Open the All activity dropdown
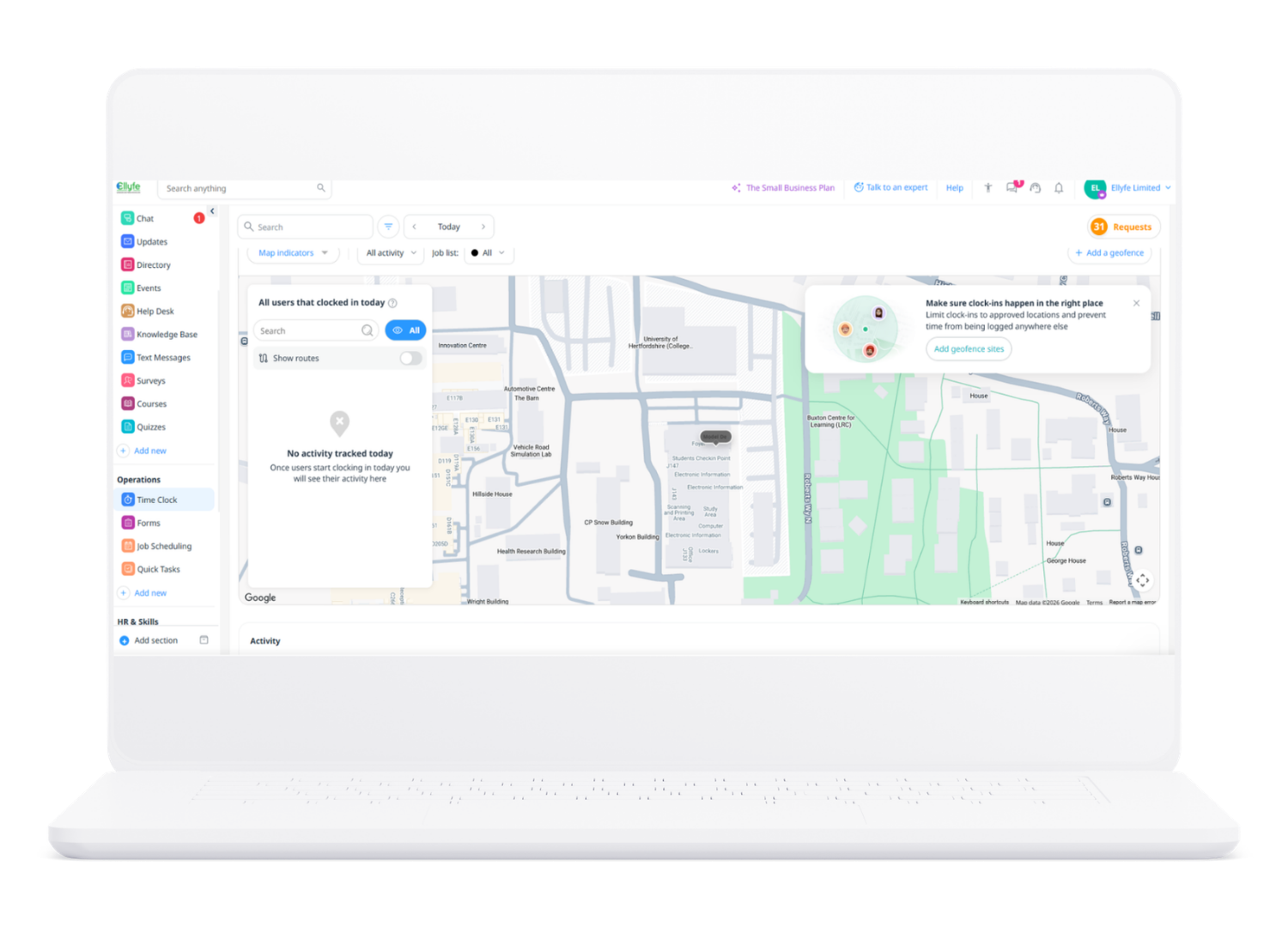Viewport: 1288px width, 927px height. point(391,253)
